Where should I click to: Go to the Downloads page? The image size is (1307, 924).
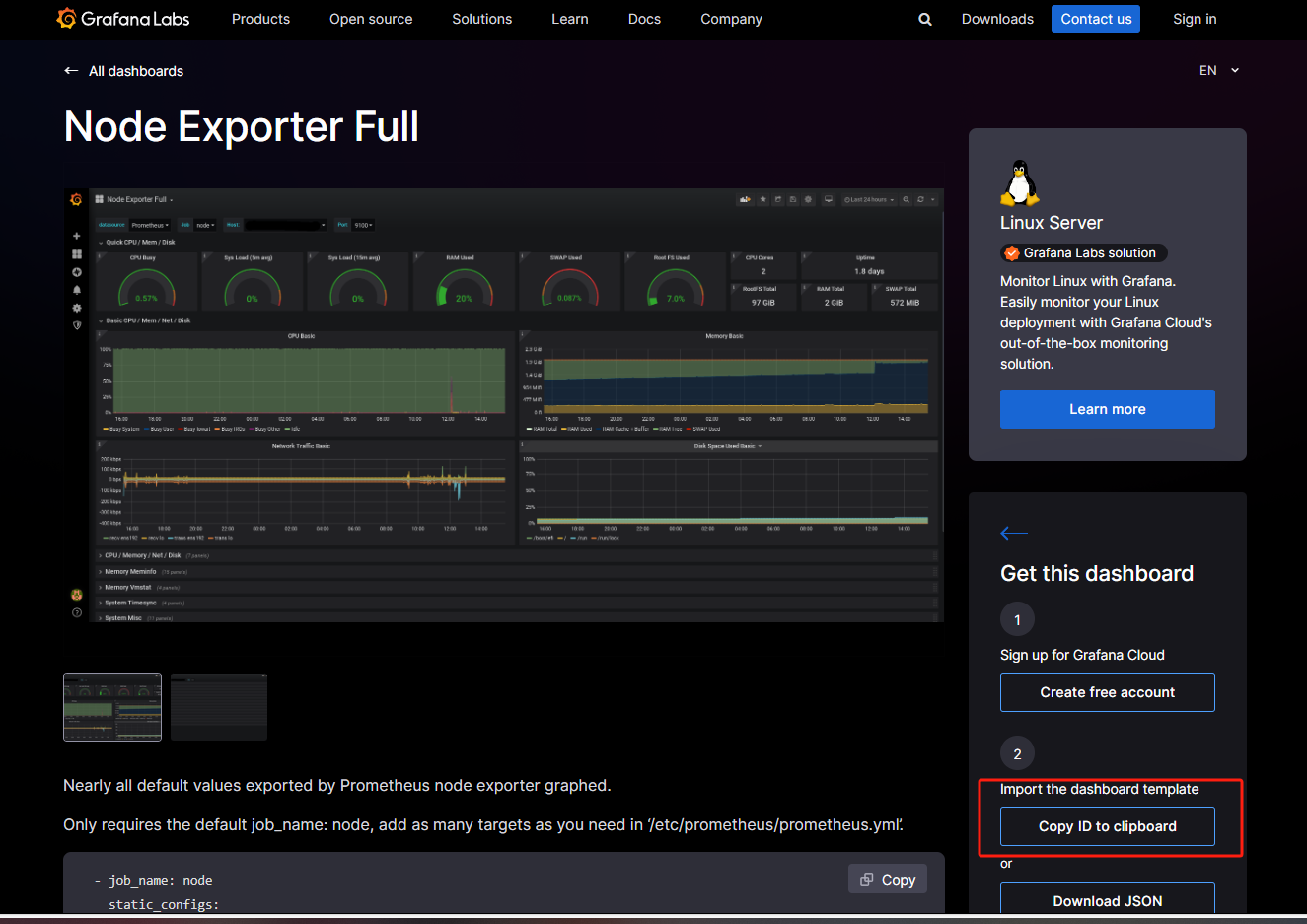[997, 19]
